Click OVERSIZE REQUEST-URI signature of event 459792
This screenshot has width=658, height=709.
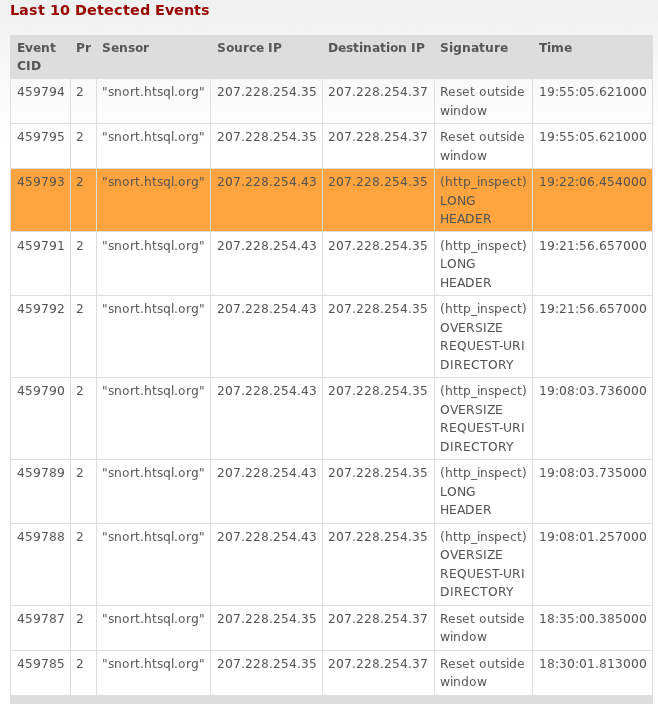[x=483, y=336]
